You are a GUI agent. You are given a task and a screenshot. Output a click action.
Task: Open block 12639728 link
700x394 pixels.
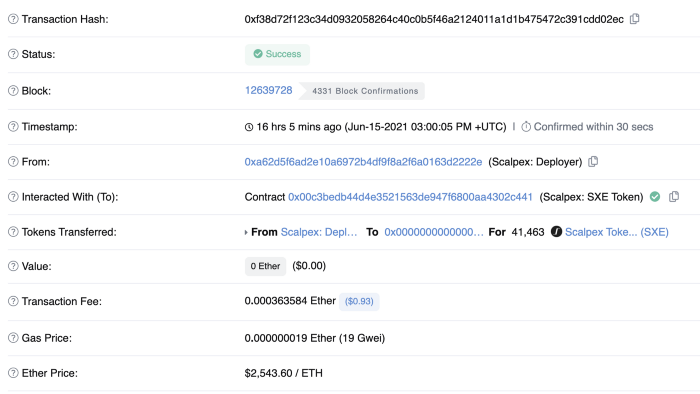pos(268,90)
